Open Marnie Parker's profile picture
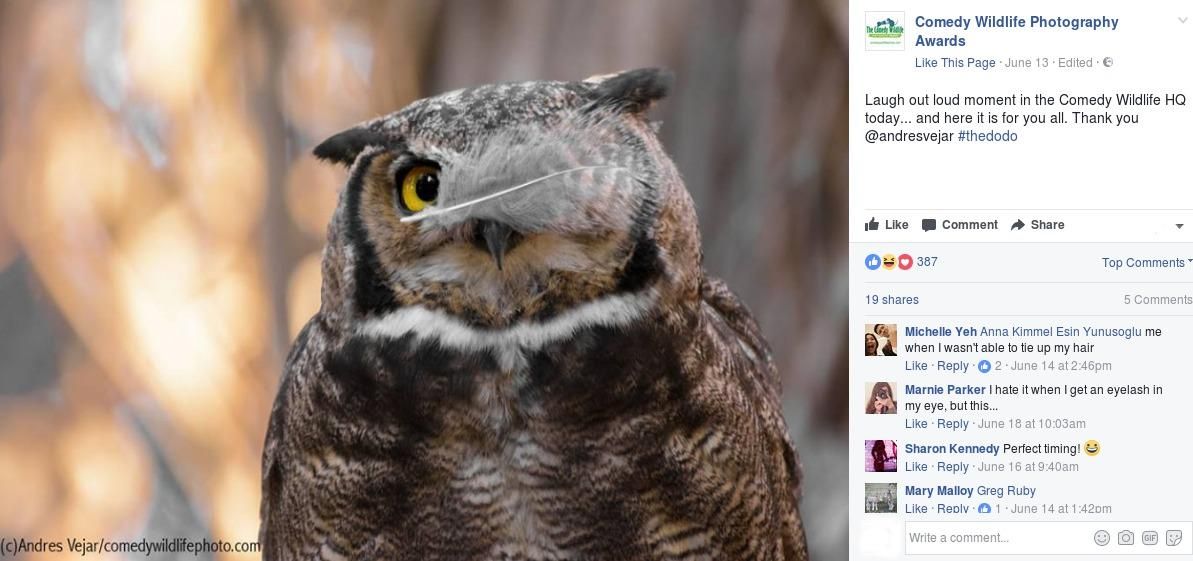 pyautogui.click(x=881, y=398)
